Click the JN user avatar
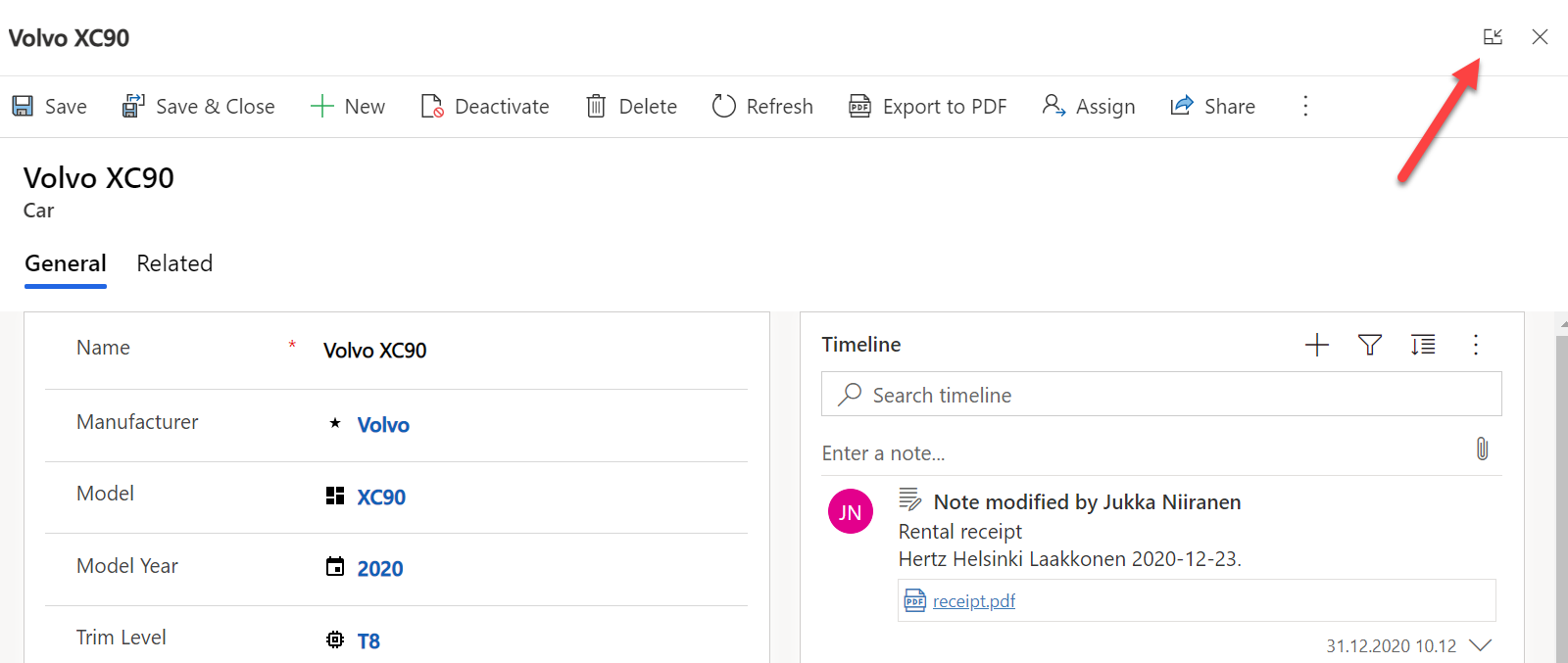The image size is (1568, 663). [x=851, y=511]
